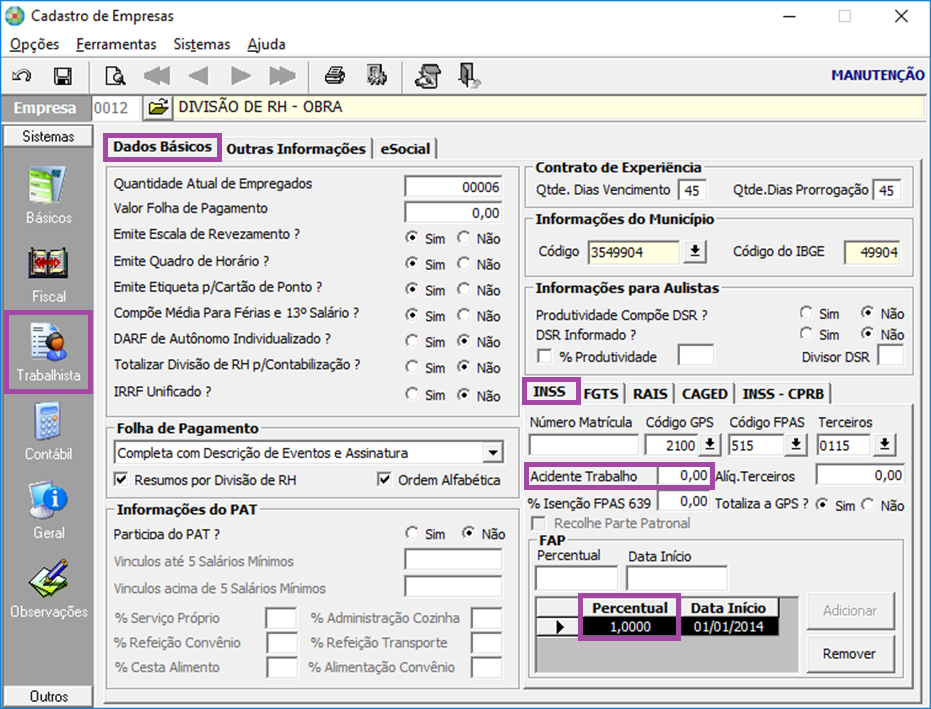
Task: Select Sim for Produtividade Compõe DSR
Action: tap(806, 312)
